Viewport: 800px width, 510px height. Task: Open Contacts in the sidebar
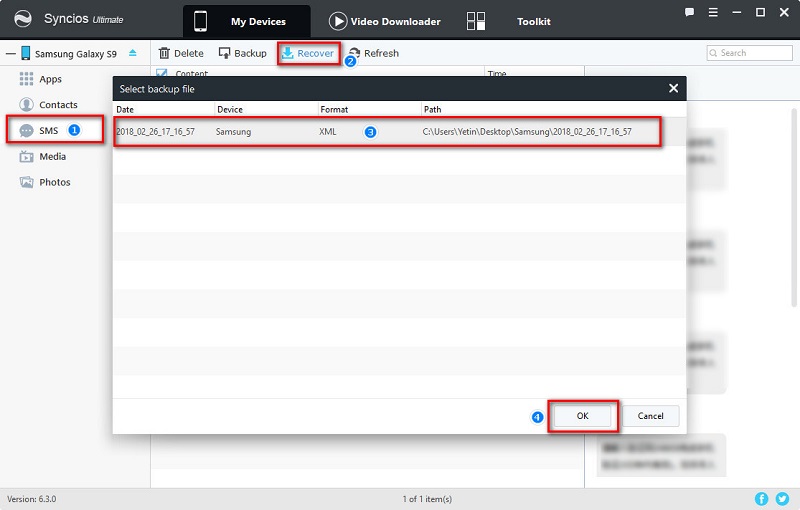point(58,105)
